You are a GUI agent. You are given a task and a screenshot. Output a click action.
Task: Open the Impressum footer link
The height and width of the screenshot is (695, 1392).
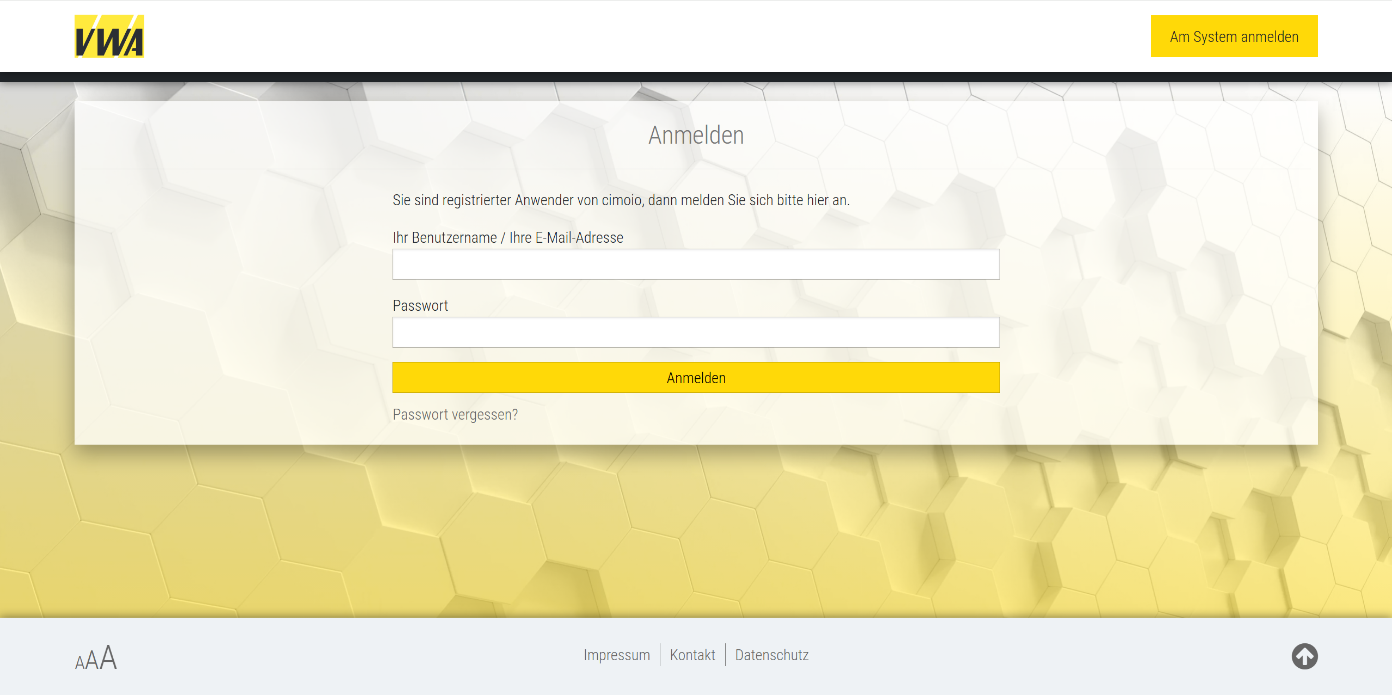(x=616, y=655)
